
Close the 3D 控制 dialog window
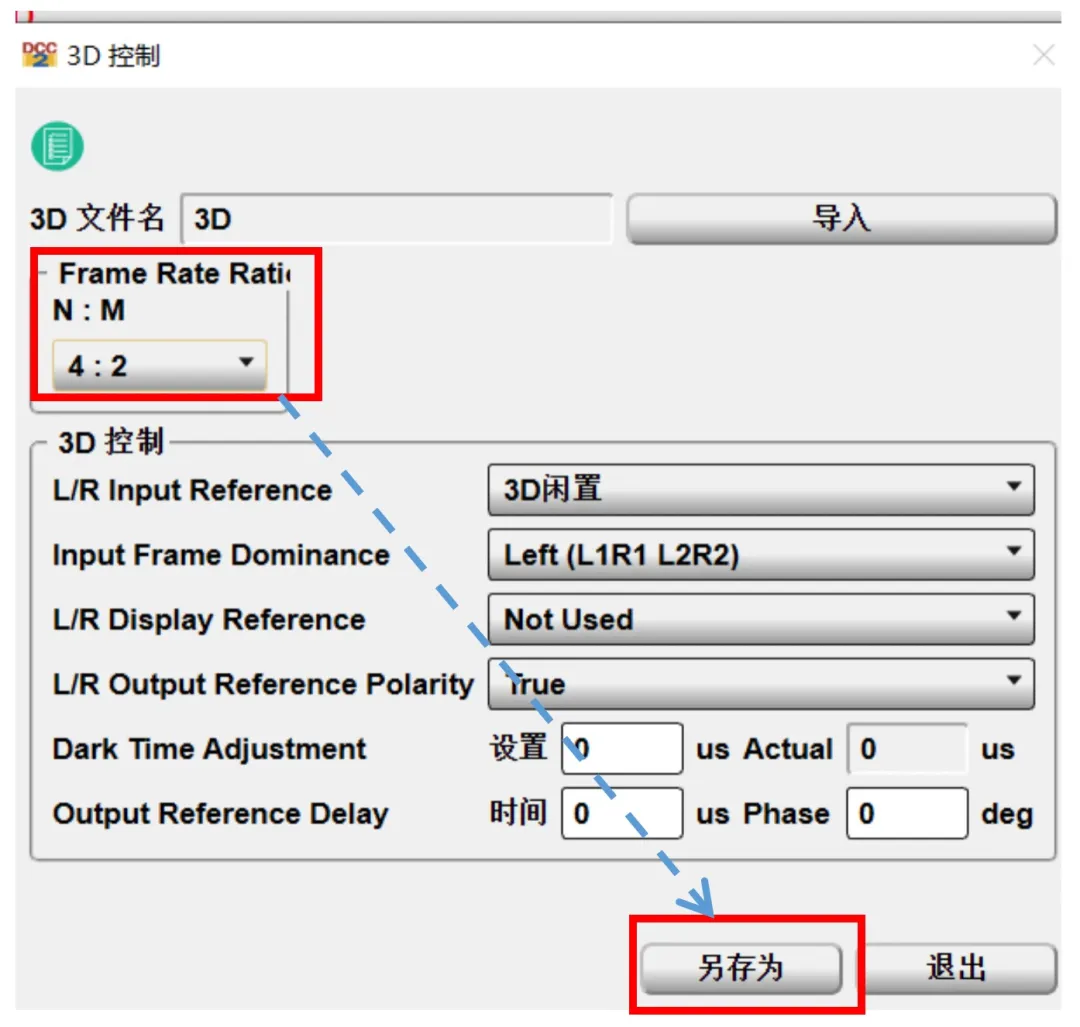coord(1043,55)
